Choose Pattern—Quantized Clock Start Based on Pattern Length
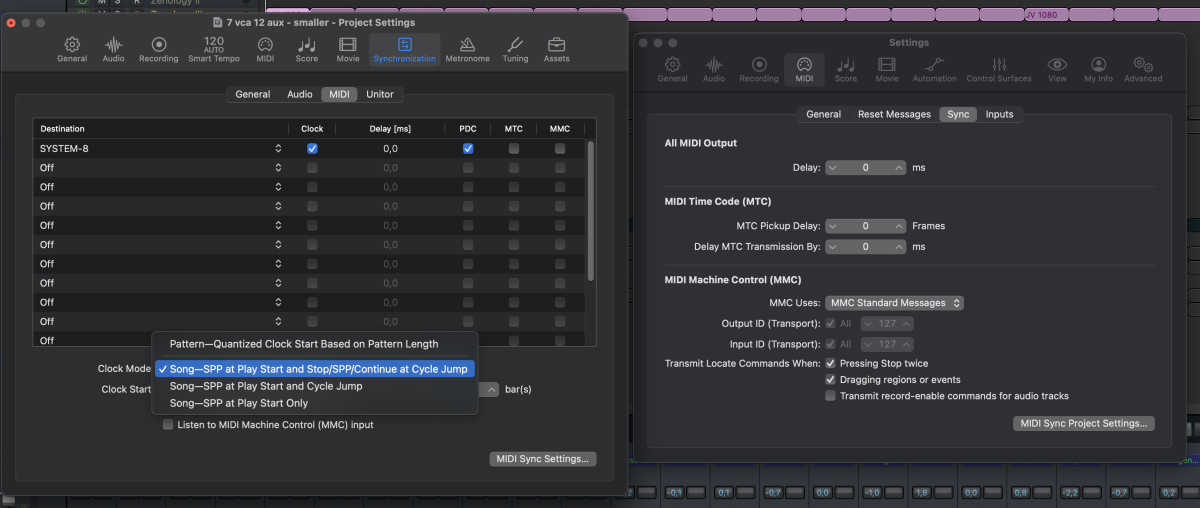 [304, 344]
